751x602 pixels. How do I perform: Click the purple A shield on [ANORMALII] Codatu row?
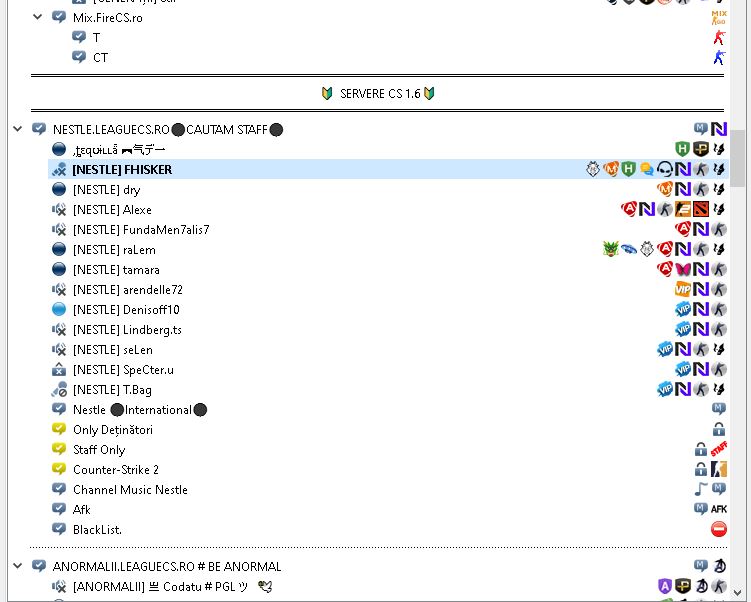point(665,586)
